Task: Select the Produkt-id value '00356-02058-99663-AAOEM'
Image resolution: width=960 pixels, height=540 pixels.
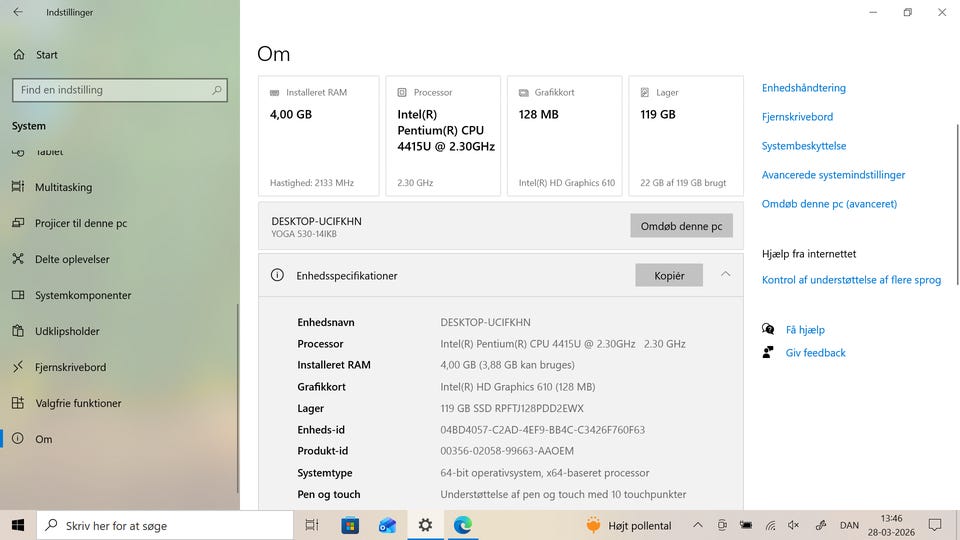Action: (507, 451)
